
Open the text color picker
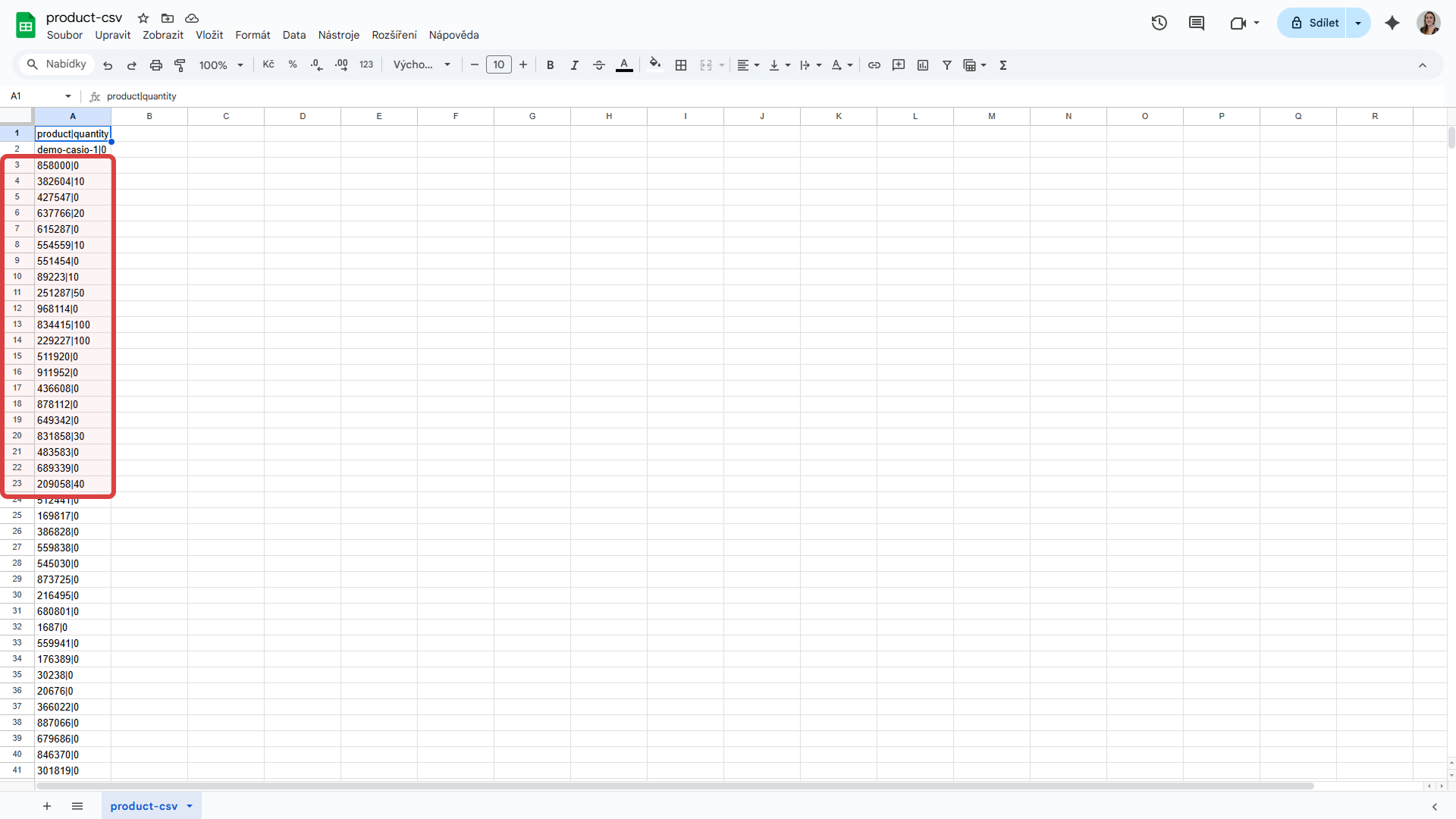click(624, 65)
